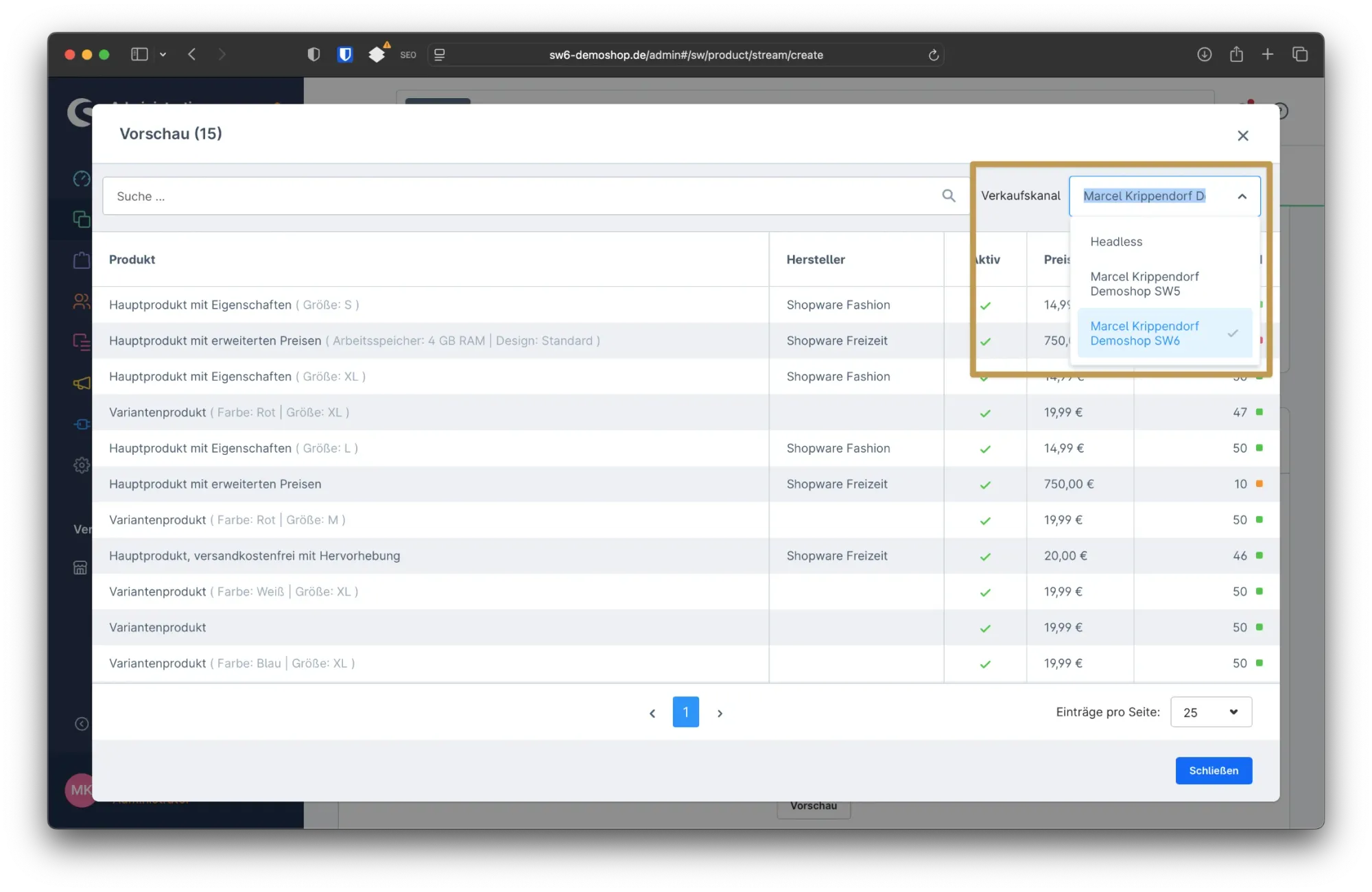This screenshot has width=1372, height=892.
Task: Select the Catalogues layers icon in sidebar
Action: click(x=81, y=220)
